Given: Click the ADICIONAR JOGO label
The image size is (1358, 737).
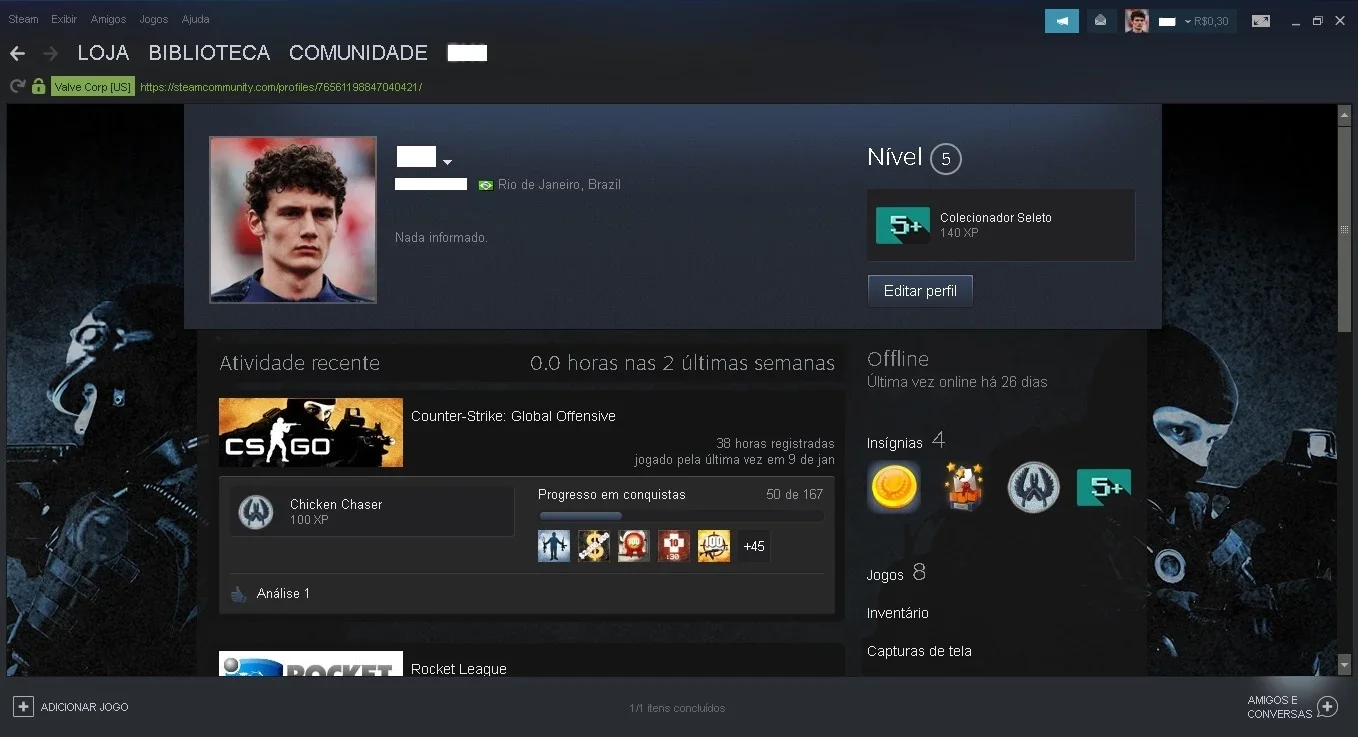Looking at the screenshot, I should click(85, 707).
